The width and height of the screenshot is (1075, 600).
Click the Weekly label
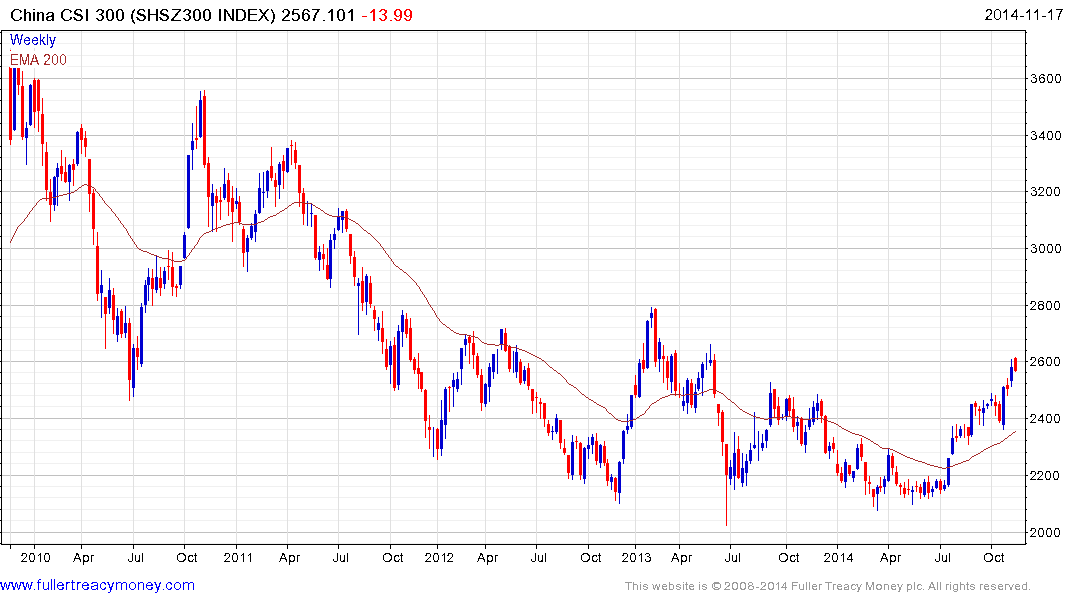(33, 40)
